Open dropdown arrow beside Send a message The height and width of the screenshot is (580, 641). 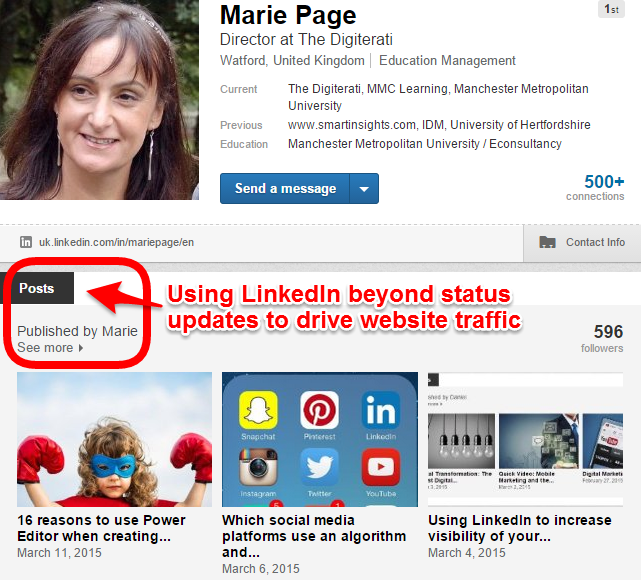click(364, 188)
